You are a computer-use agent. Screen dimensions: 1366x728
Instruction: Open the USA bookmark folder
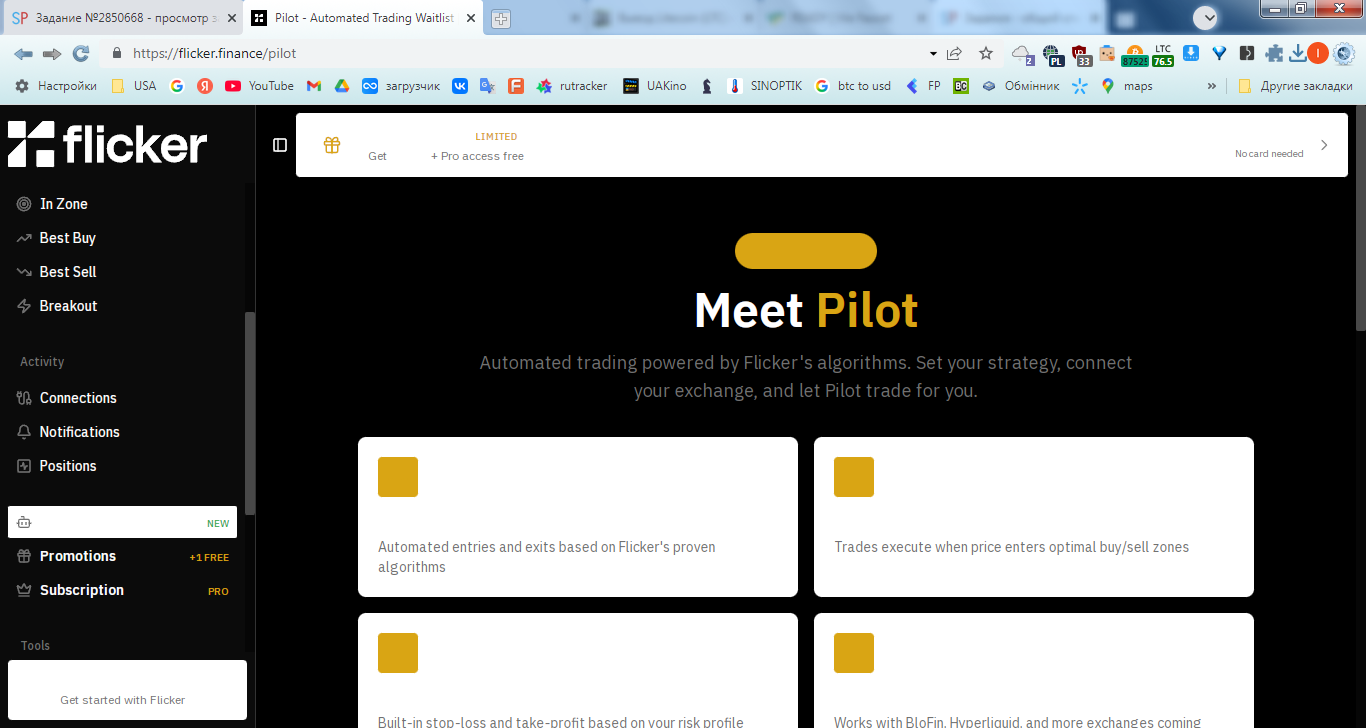coord(133,86)
